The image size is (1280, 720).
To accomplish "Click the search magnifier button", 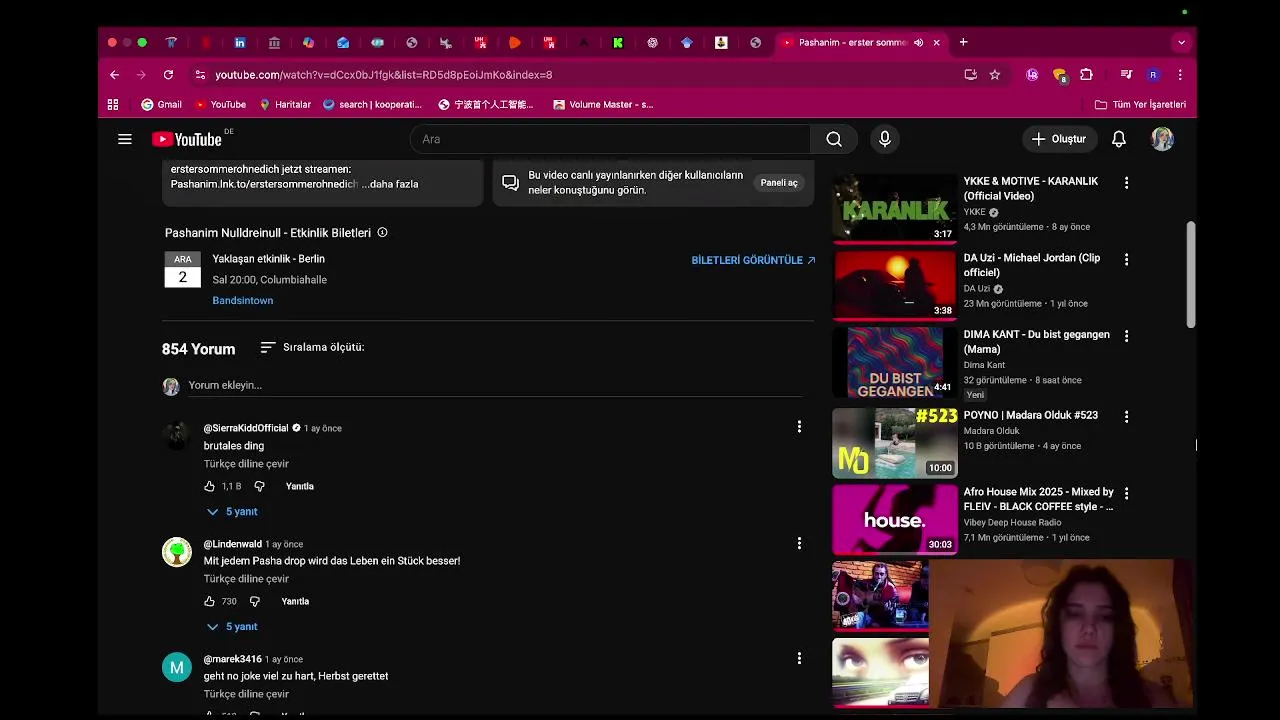I will pos(834,139).
